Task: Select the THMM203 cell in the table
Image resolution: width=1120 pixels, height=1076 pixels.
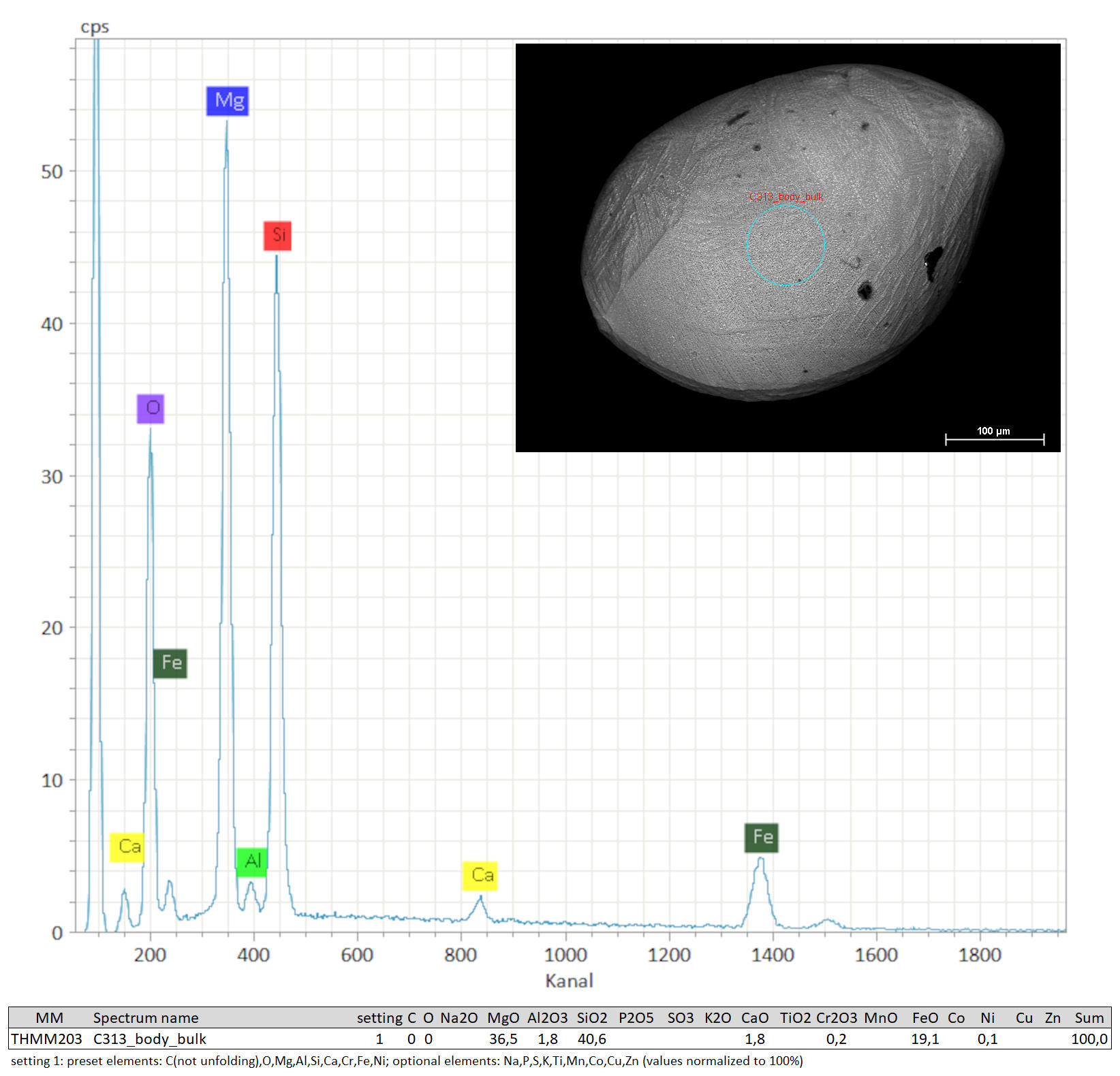Action: [x=46, y=1039]
